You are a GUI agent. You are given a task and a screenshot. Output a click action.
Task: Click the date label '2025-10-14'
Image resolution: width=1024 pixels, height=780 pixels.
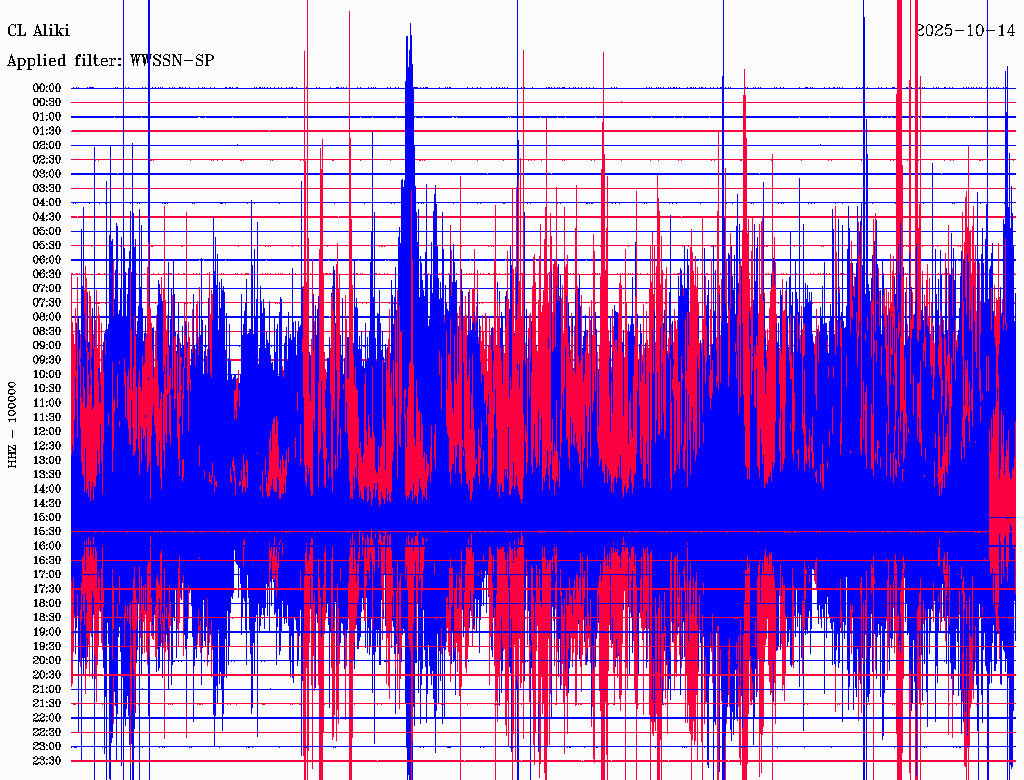(965, 31)
